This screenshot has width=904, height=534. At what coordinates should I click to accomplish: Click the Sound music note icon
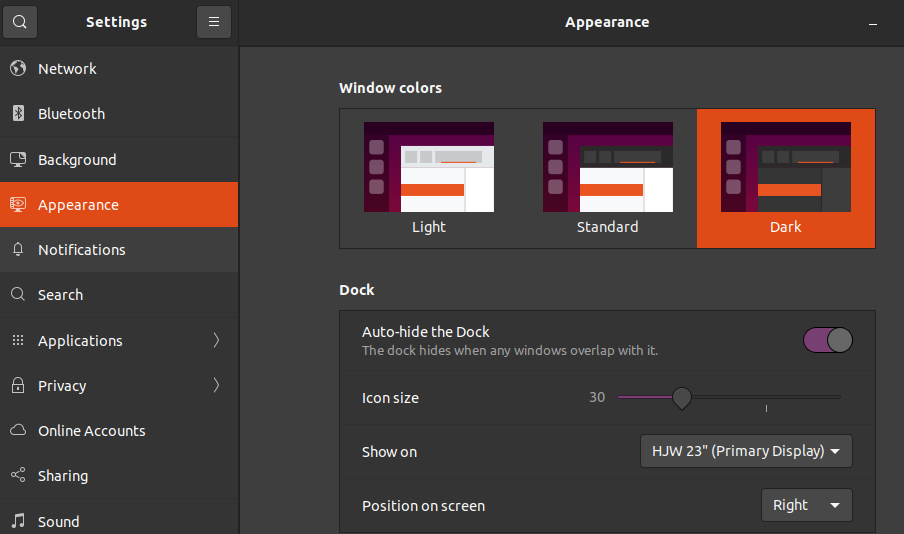pos(18,521)
